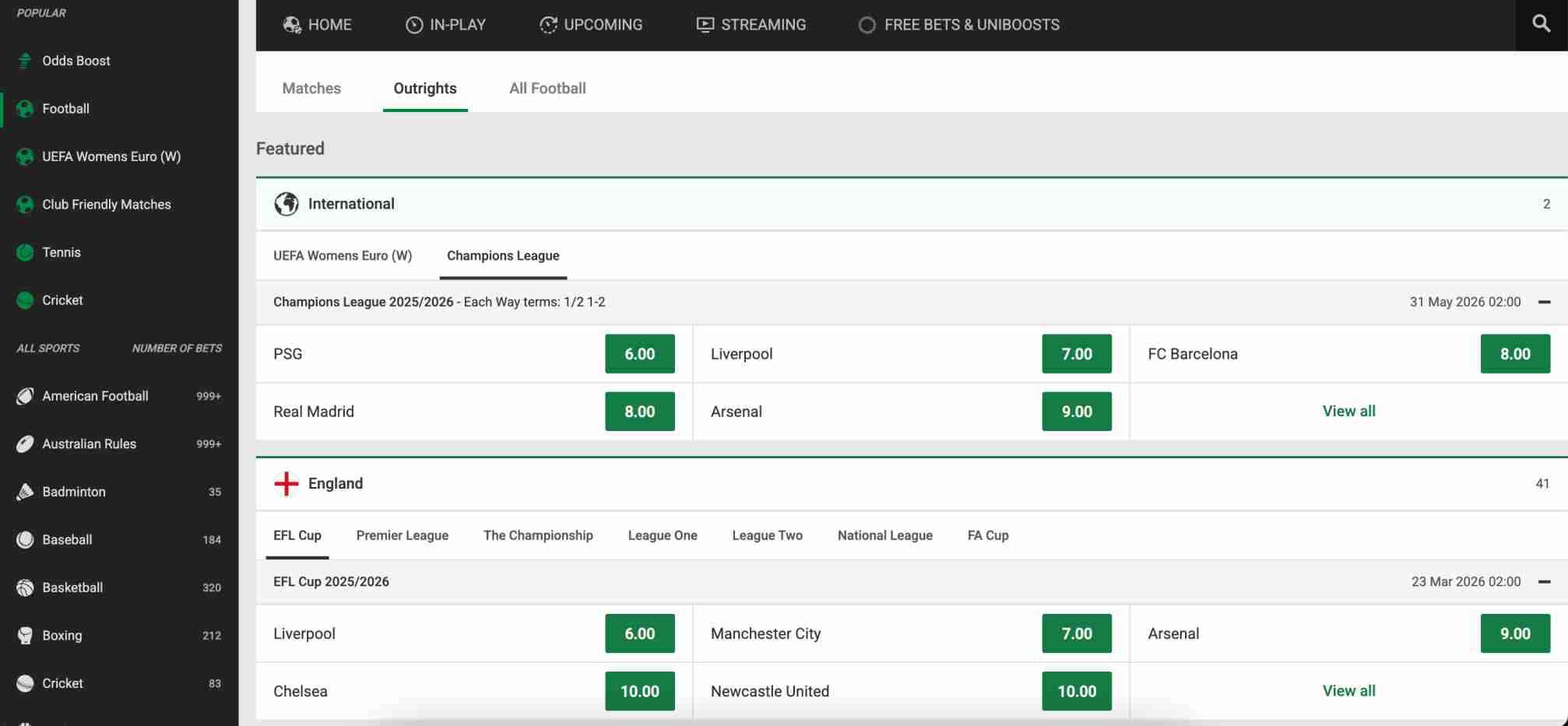Image resolution: width=1568 pixels, height=726 pixels.
Task: Click the International globe icon
Action: click(x=287, y=204)
